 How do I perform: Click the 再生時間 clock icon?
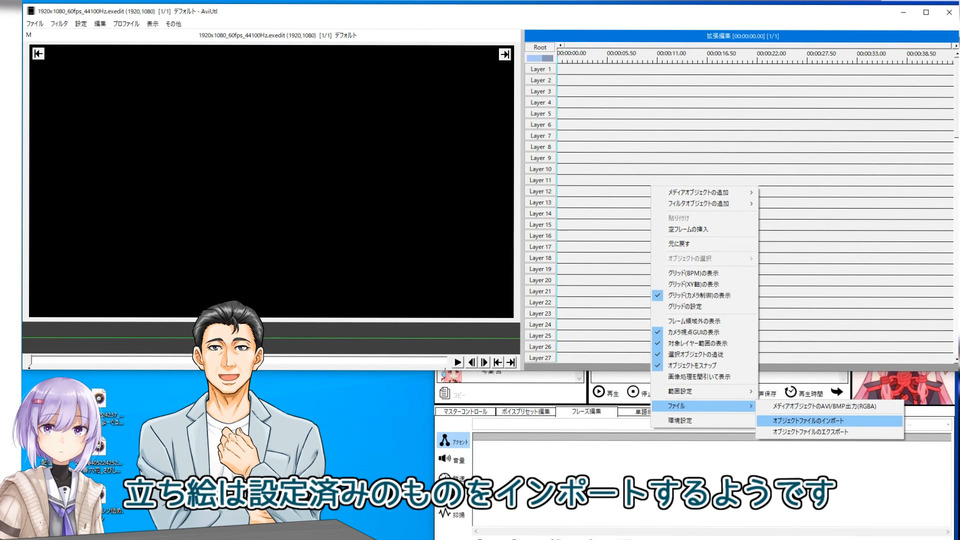pyautogui.click(x=790, y=392)
